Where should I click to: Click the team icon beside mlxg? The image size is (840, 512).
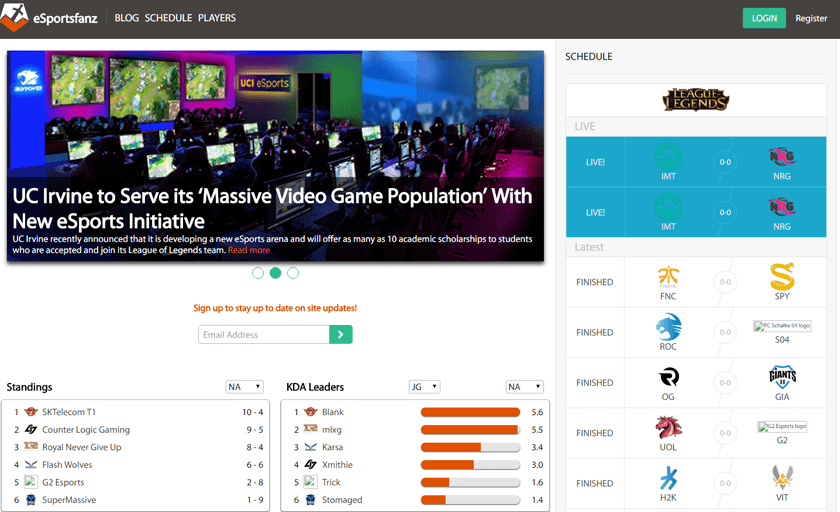[x=311, y=429]
